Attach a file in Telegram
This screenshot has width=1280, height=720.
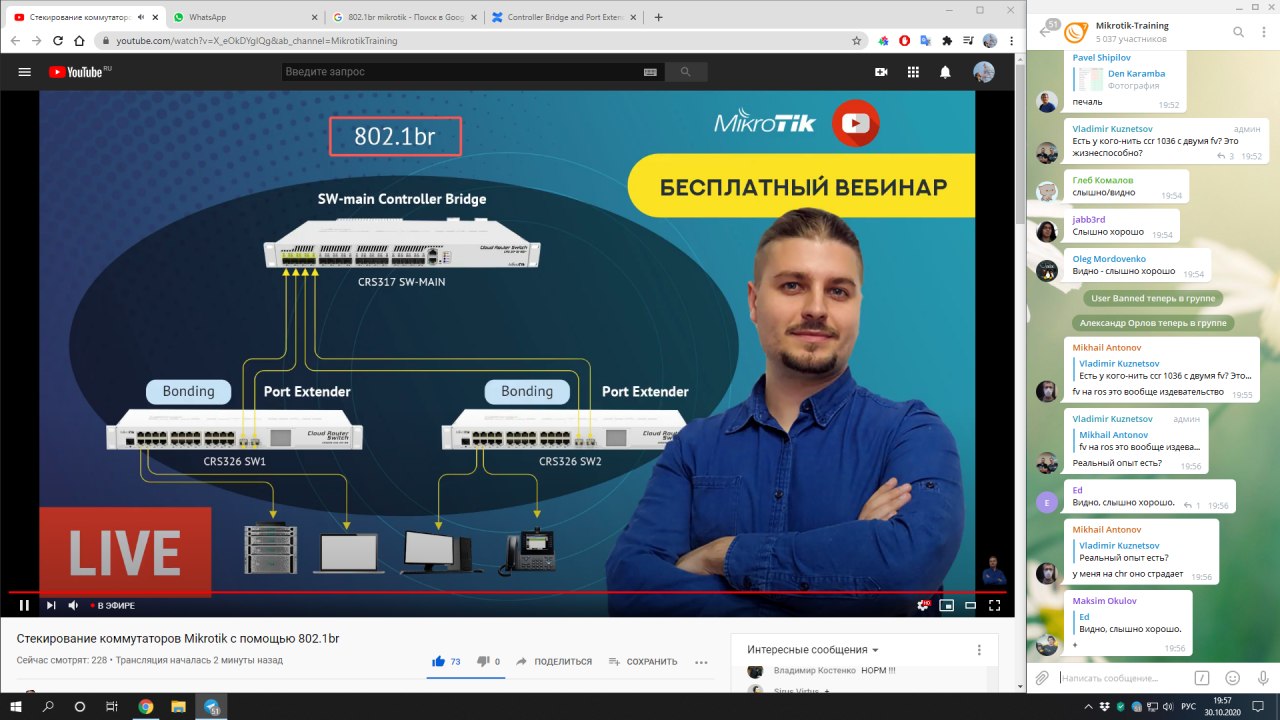click(1043, 677)
